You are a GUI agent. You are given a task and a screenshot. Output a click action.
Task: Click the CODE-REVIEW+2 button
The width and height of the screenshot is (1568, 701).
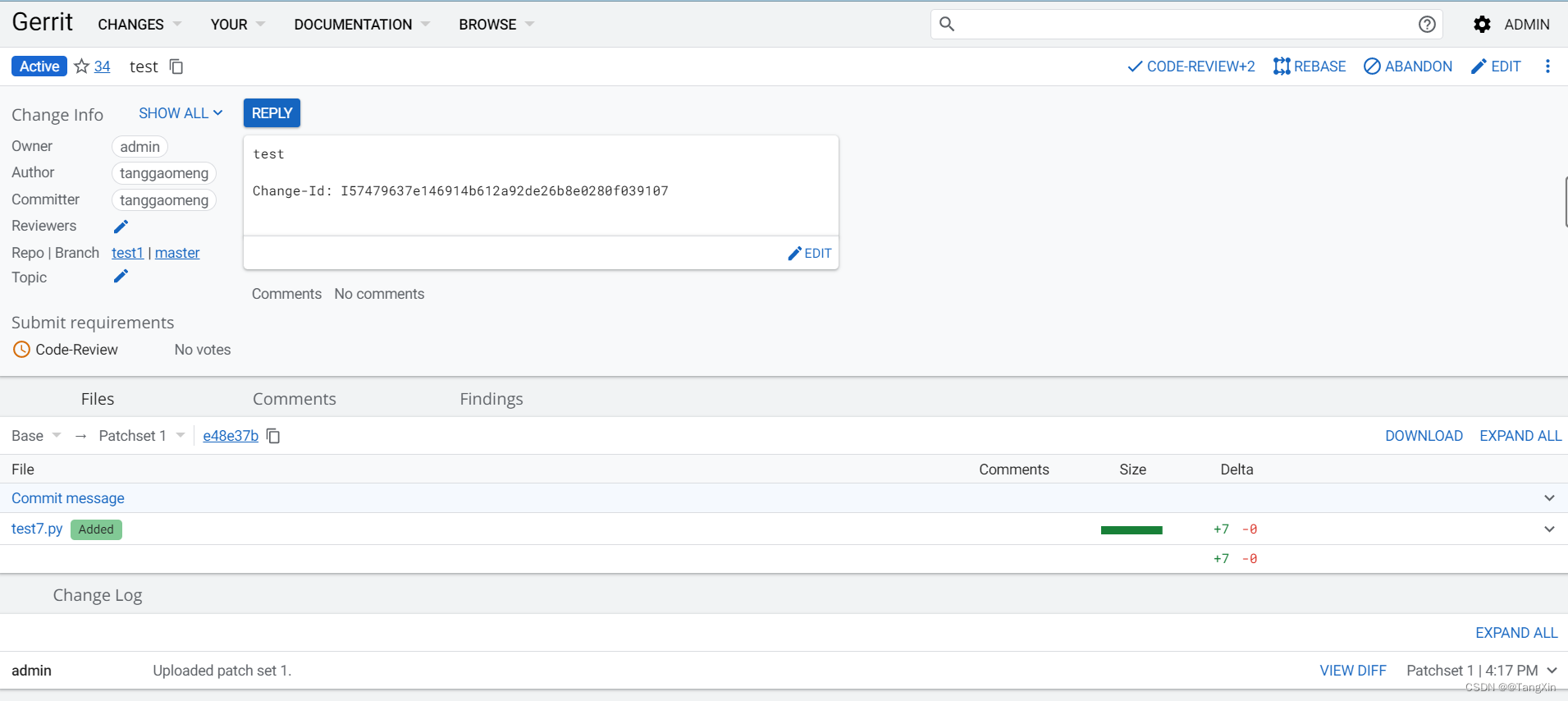(x=1191, y=66)
